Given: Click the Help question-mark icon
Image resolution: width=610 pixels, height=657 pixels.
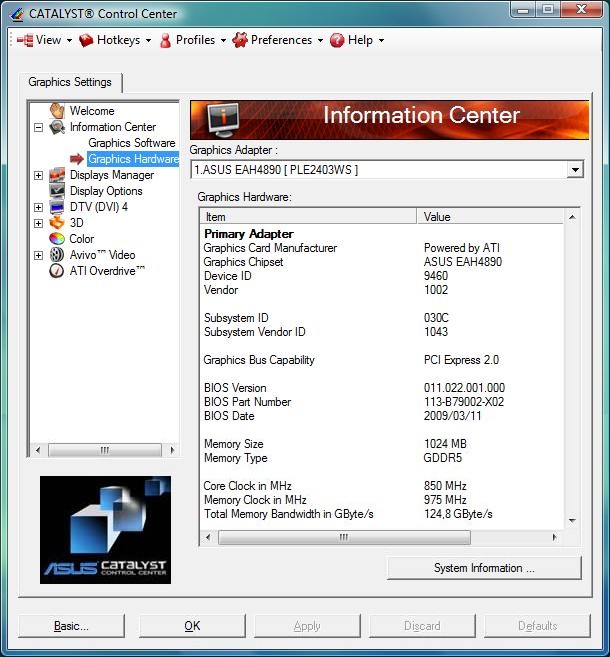Looking at the screenshot, I should 337,40.
